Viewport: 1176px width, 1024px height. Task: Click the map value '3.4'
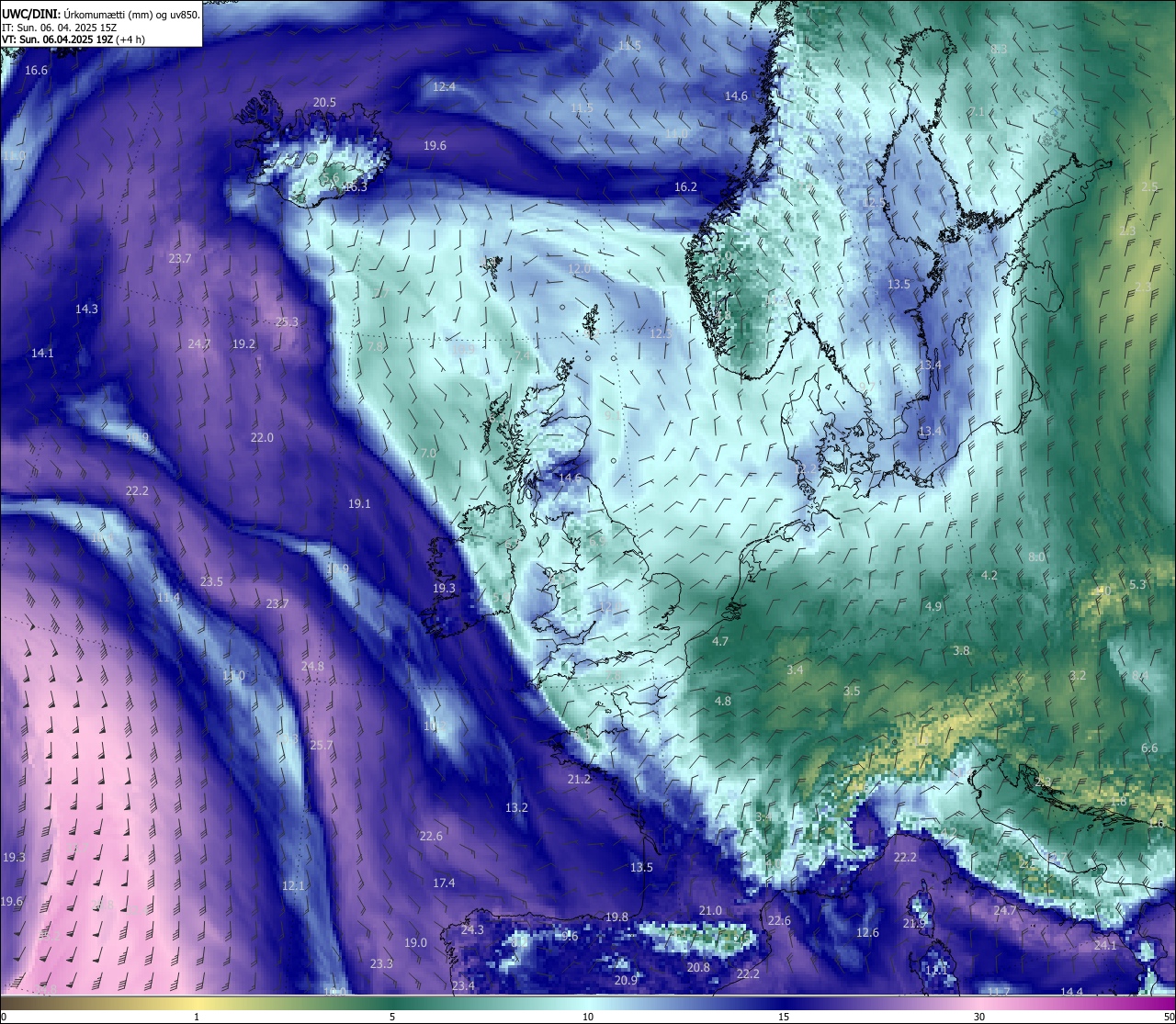tap(795, 670)
